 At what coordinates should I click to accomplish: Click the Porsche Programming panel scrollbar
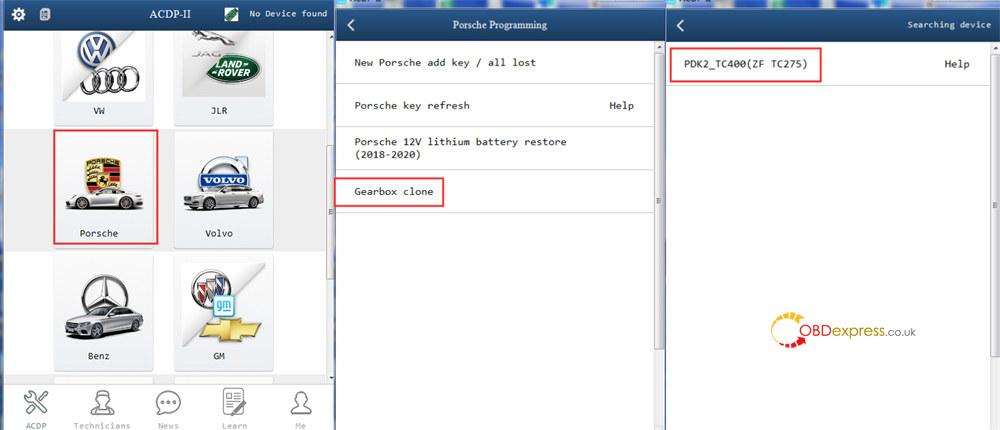[659, 201]
